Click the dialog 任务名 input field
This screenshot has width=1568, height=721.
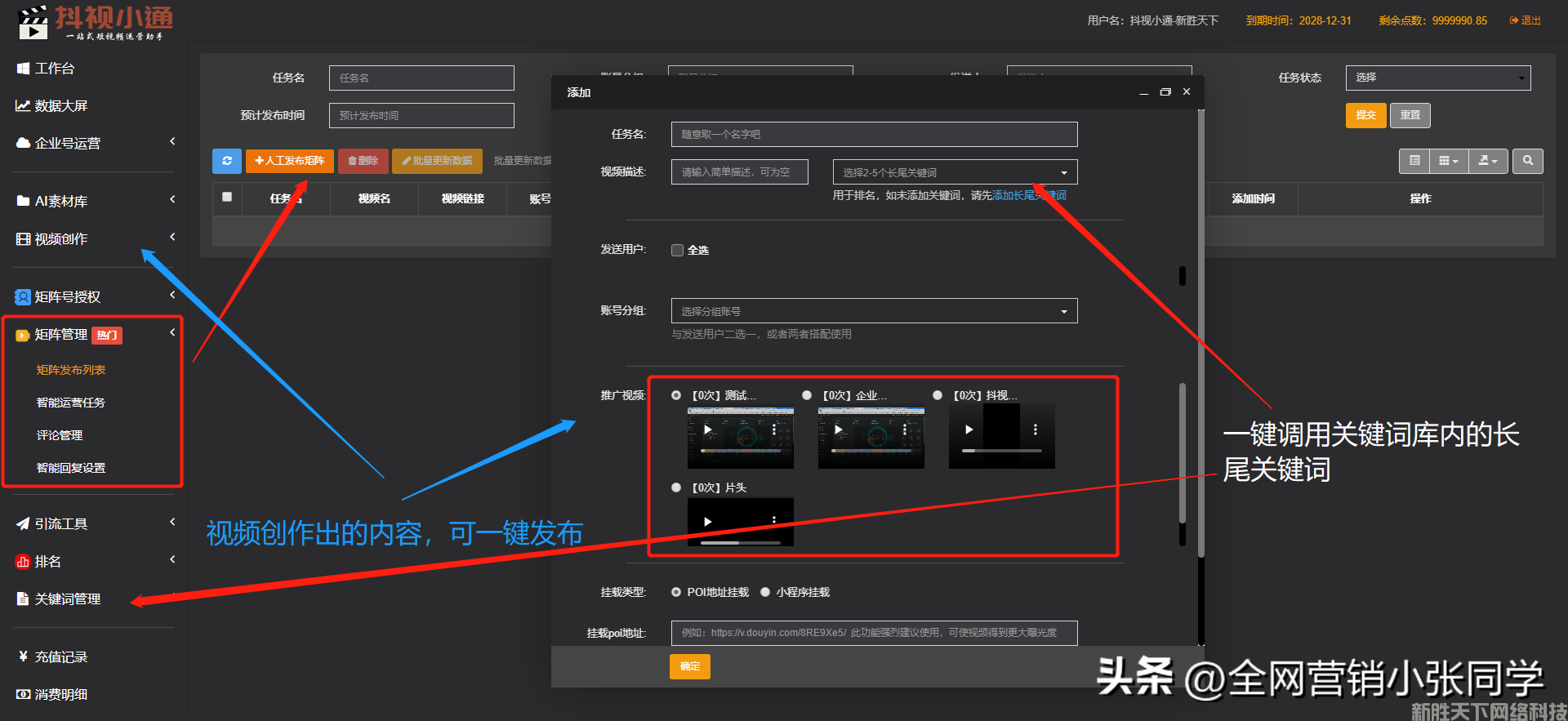(x=875, y=135)
